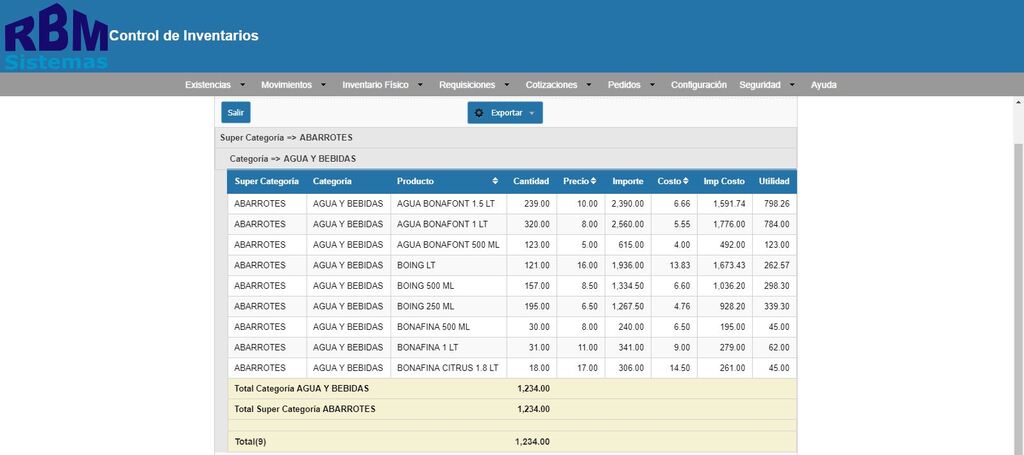Screen dimensions: 1024x455
Task: Collapse Categoría AGUA Y BEBIDAS group
Action: [x=506, y=159]
